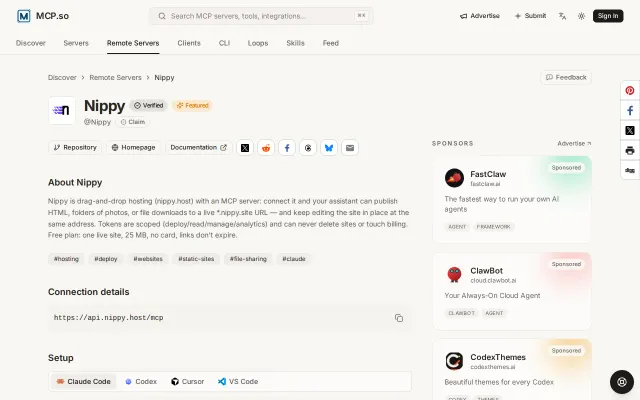Click the #hosting tag
Image resolution: width=640 pixels, height=400 pixels.
pyautogui.click(x=66, y=259)
